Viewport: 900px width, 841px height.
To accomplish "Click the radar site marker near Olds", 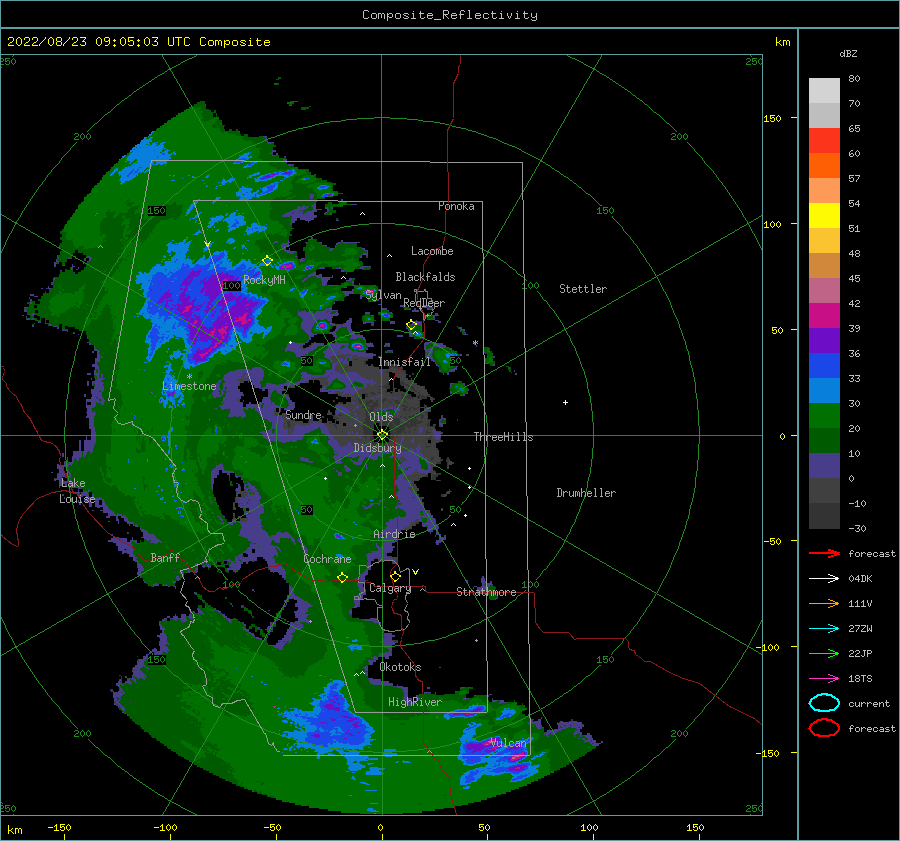I will [382, 435].
